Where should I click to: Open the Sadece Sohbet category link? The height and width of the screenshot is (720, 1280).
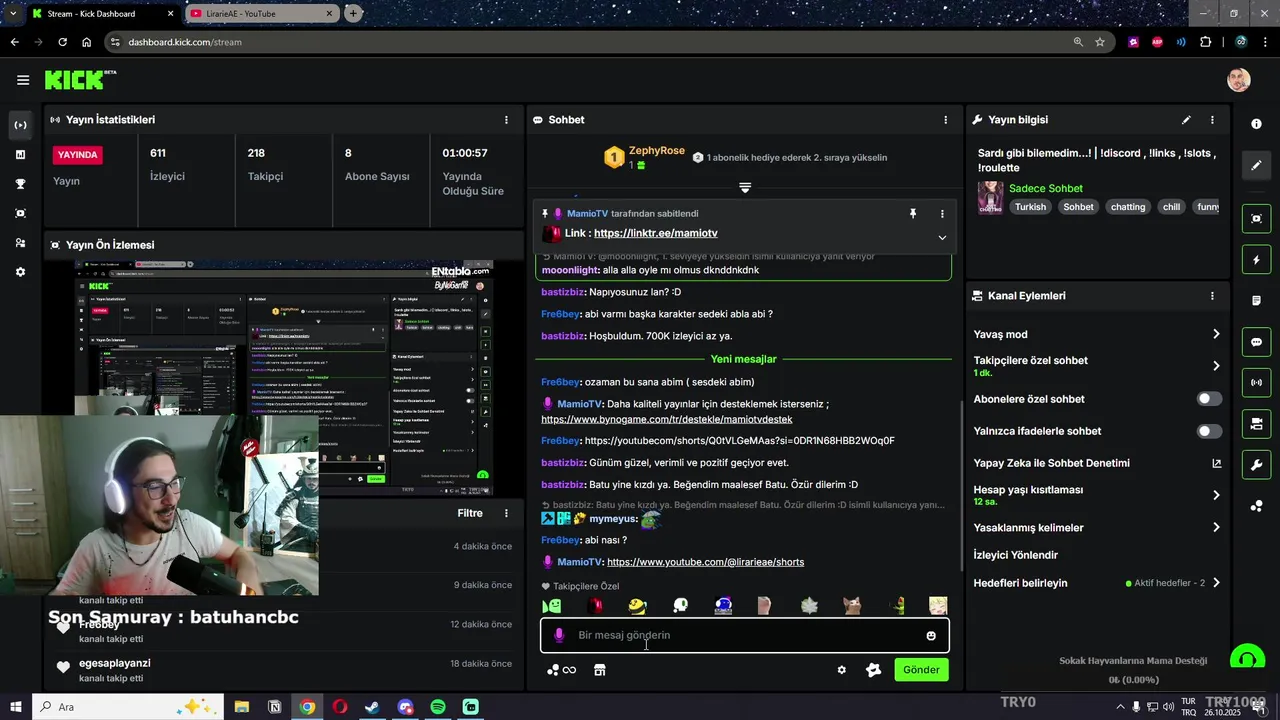click(x=1046, y=188)
